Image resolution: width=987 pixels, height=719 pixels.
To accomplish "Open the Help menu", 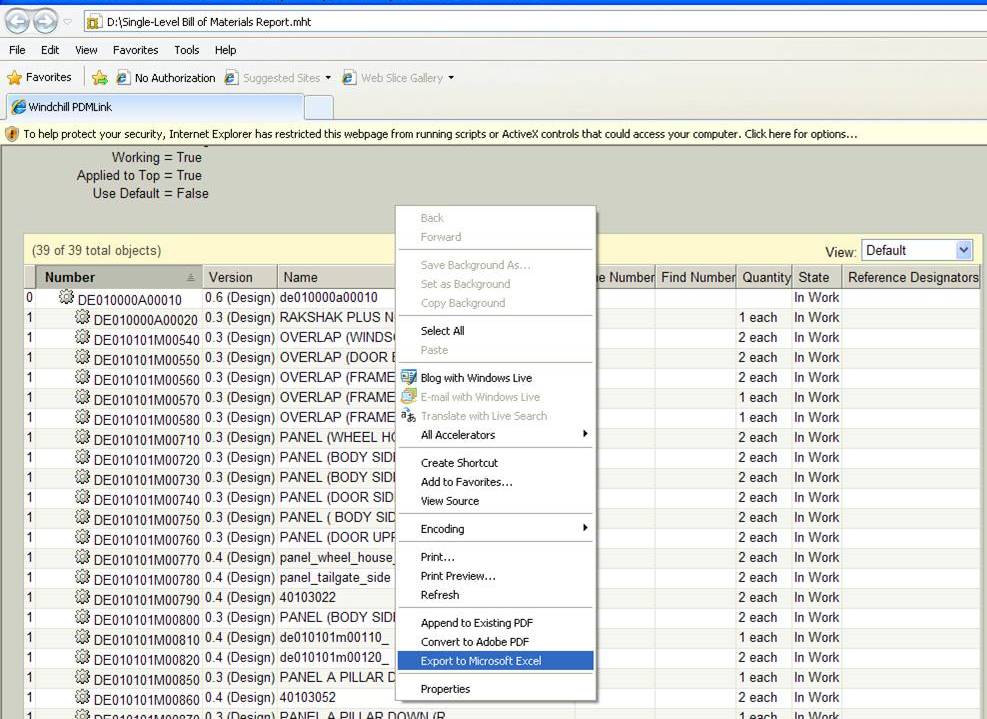I will click(225, 50).
